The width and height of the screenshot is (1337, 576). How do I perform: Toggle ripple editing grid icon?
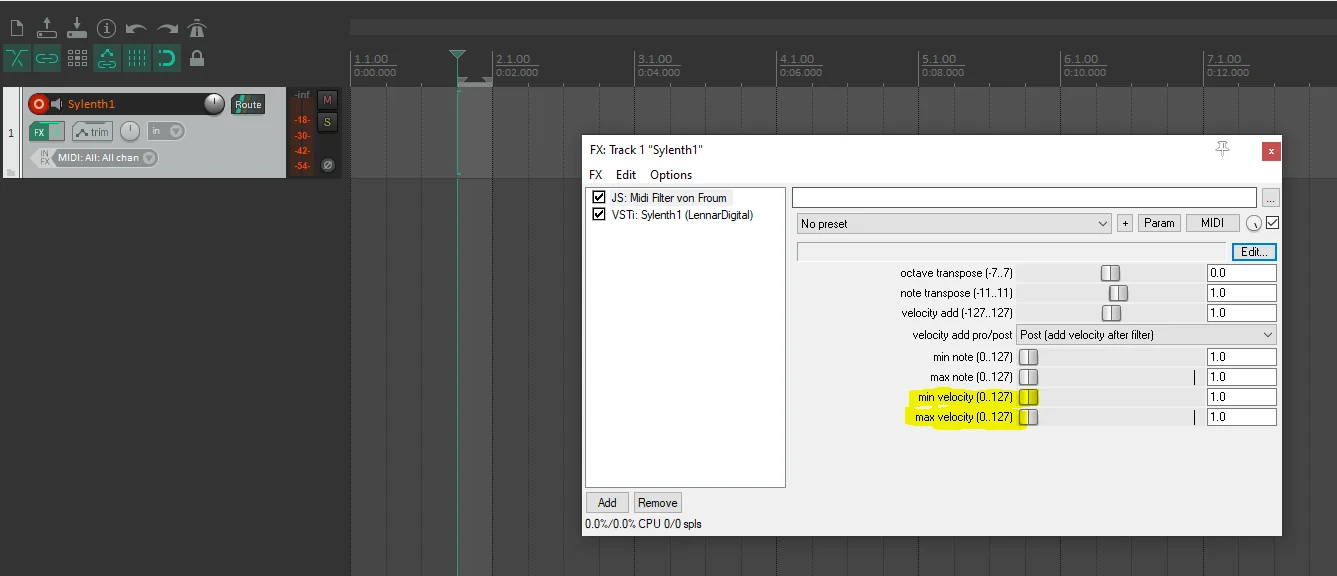[x=77, y=58]
